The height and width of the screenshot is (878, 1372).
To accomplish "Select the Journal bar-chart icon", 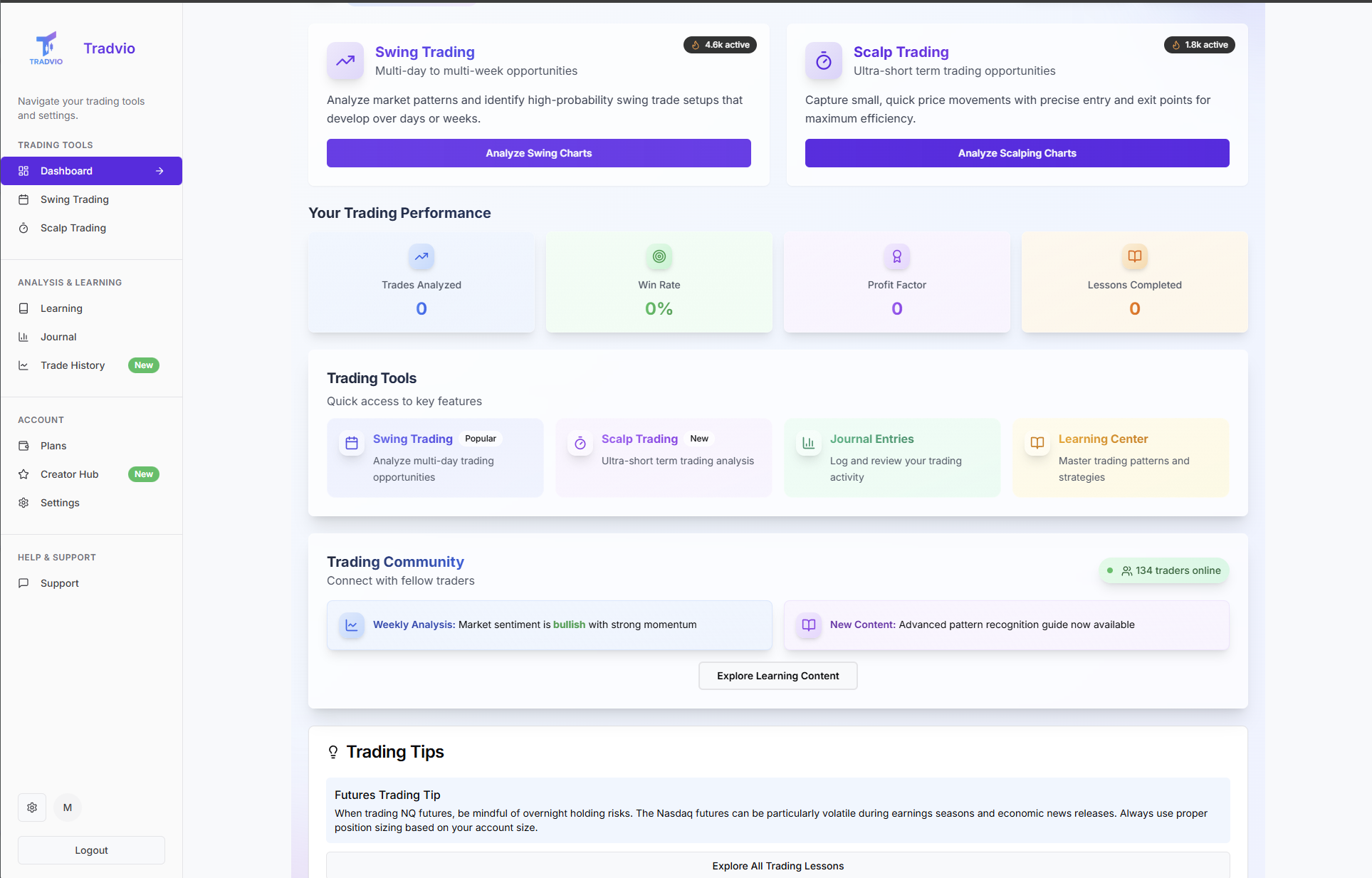I will [x=23, y=337].
